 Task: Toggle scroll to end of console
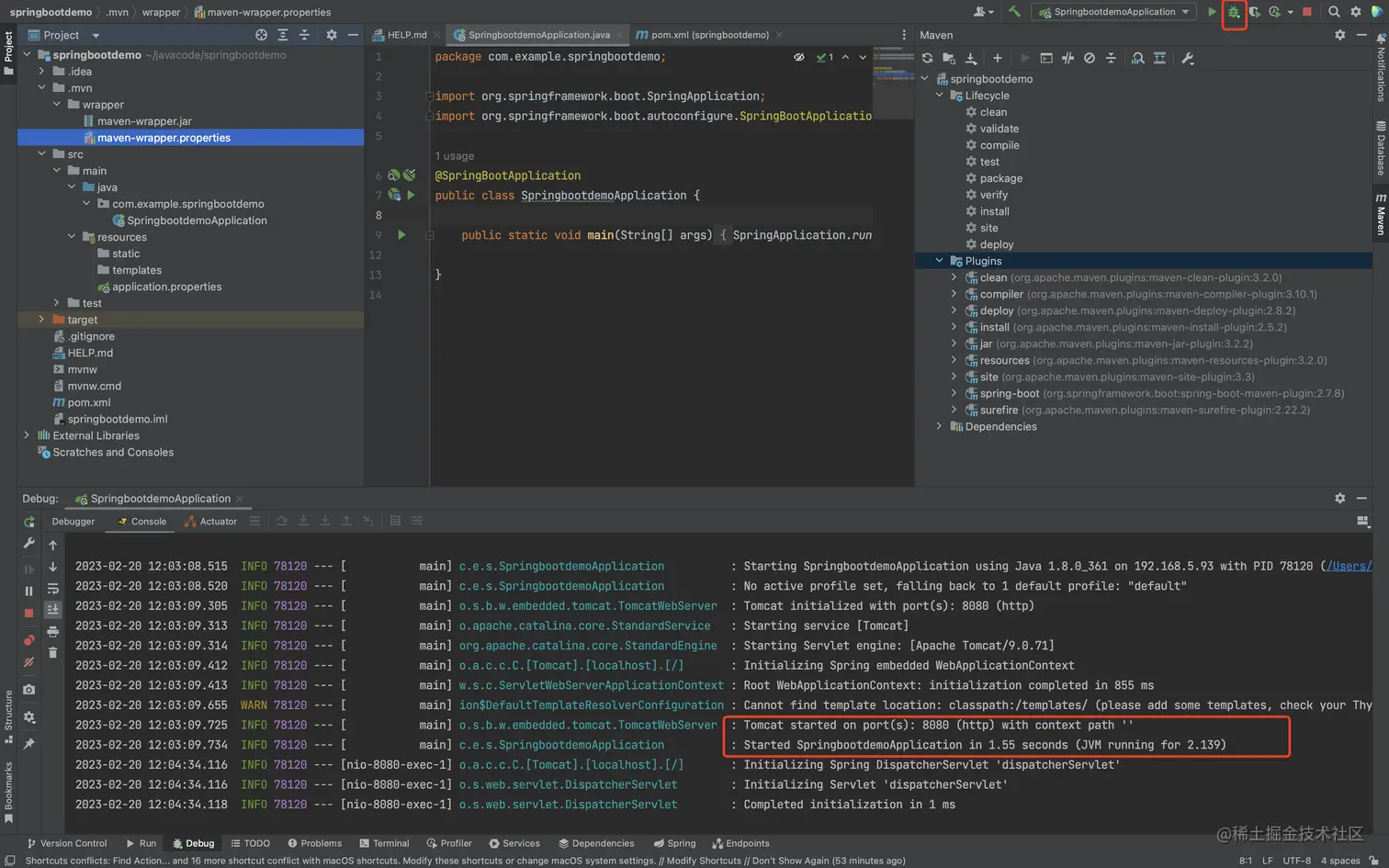click(52, 610)
